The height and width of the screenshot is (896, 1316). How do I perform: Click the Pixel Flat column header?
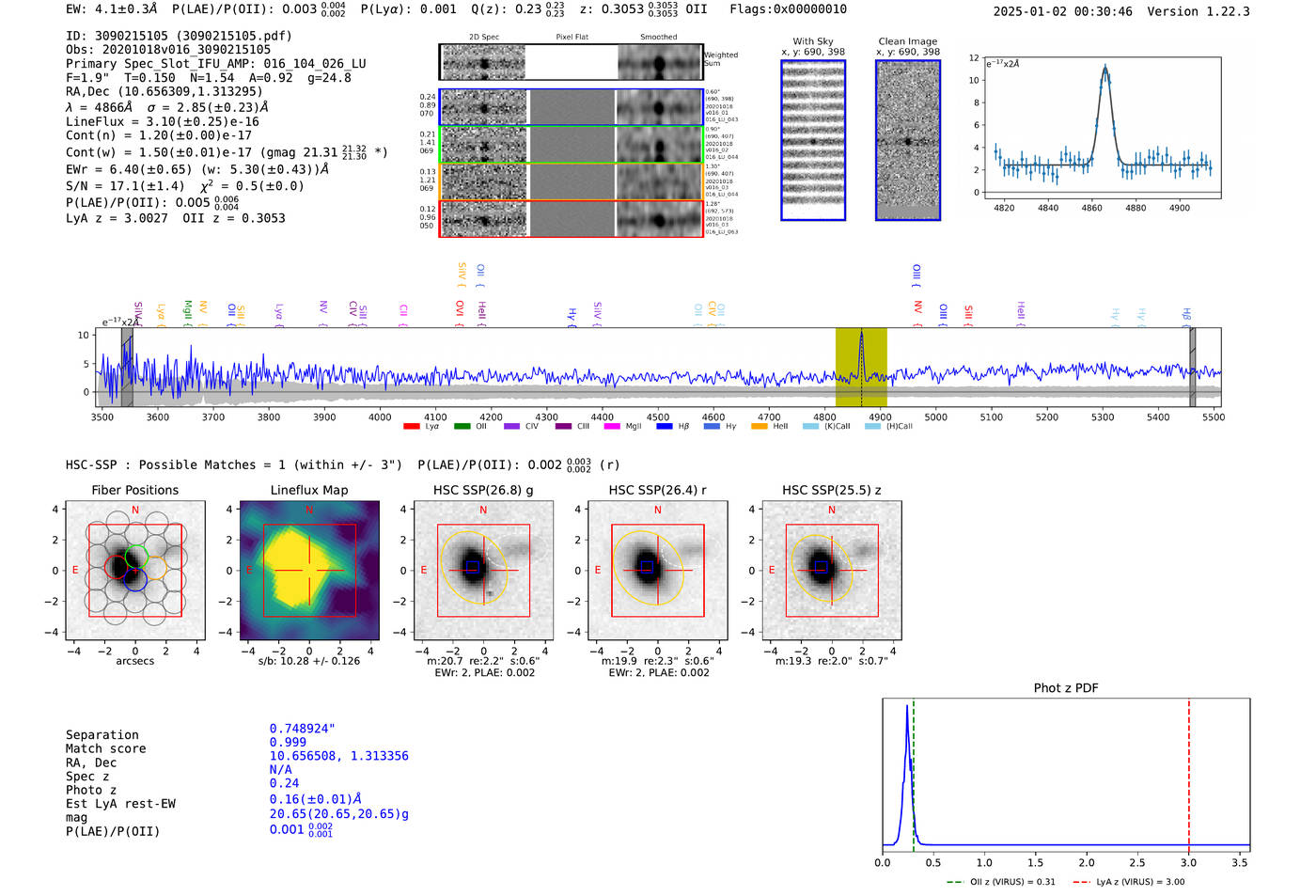pos(572,38)
